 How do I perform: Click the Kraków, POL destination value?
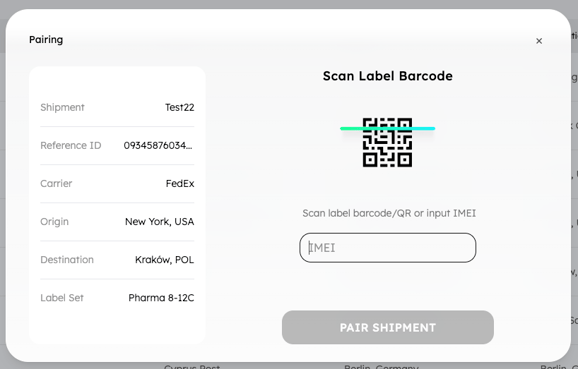click(164, 260)
